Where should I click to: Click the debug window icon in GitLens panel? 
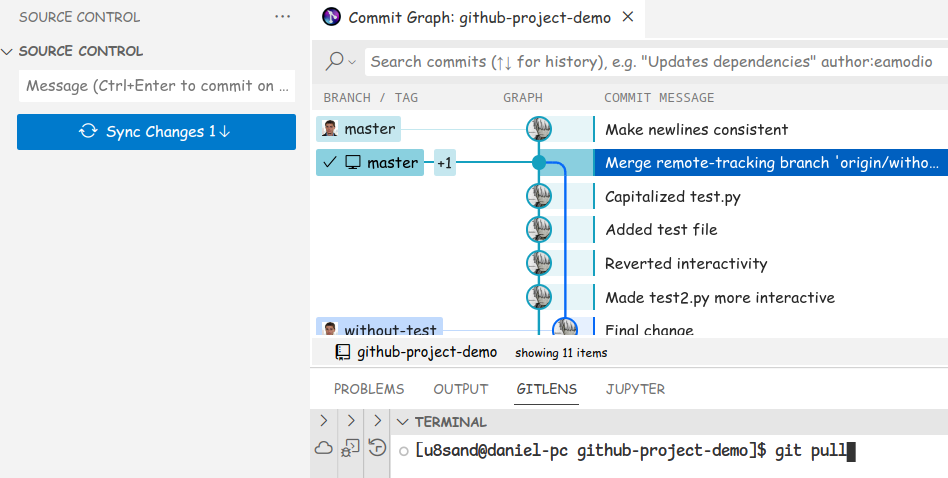[350, 448]
